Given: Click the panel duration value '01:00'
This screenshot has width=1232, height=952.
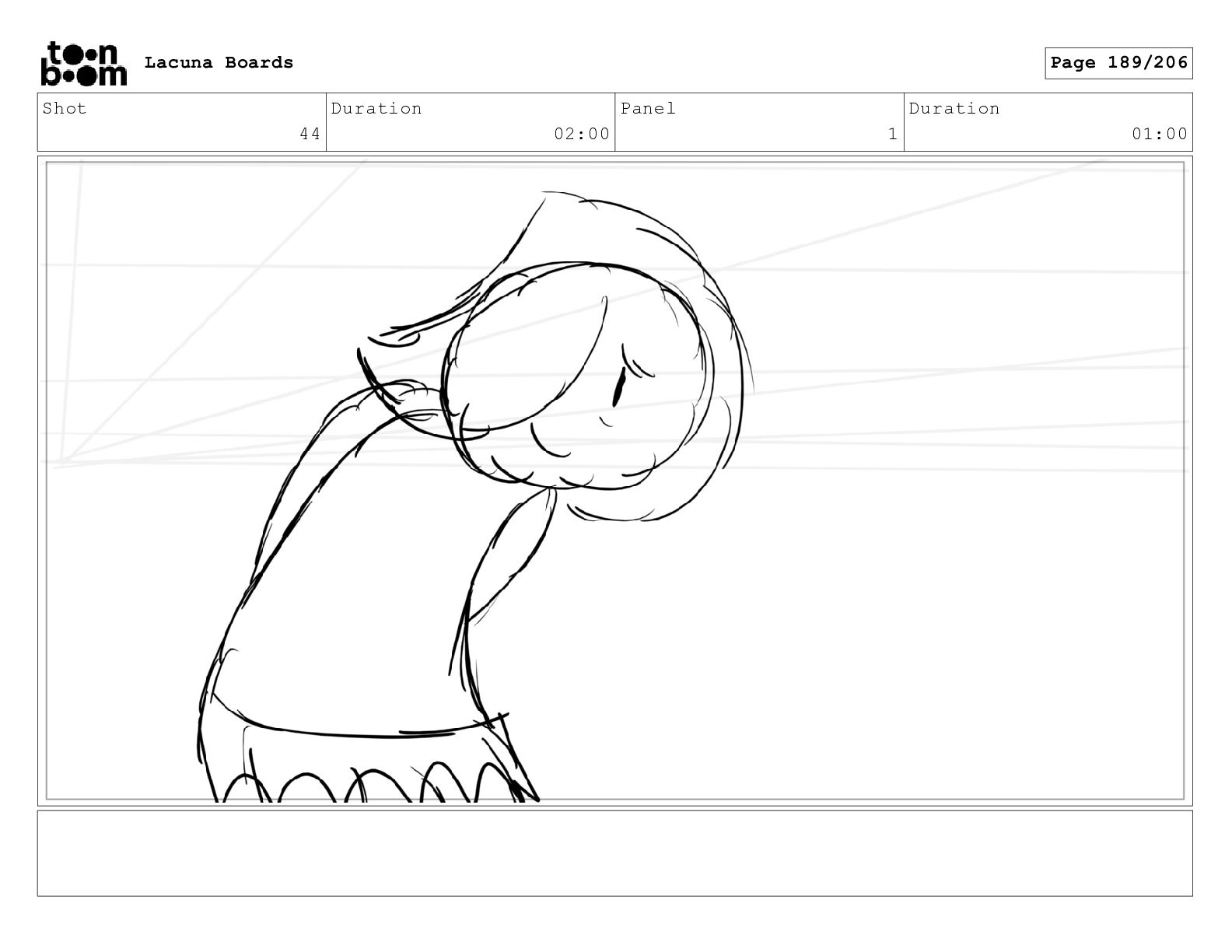Looking at the screenshot, I should [1160, 134].
